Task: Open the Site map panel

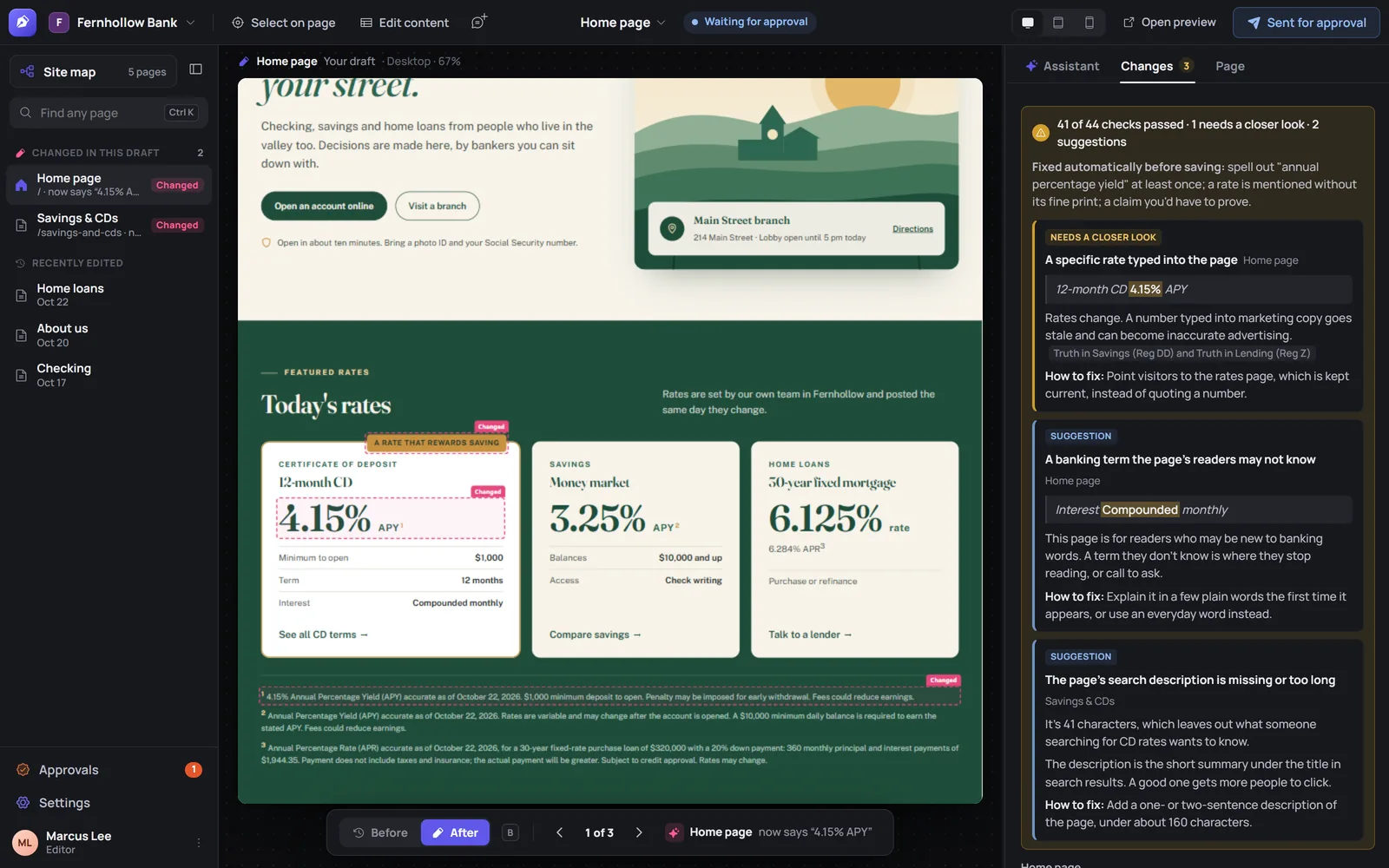Action: [x=94, y=72]
